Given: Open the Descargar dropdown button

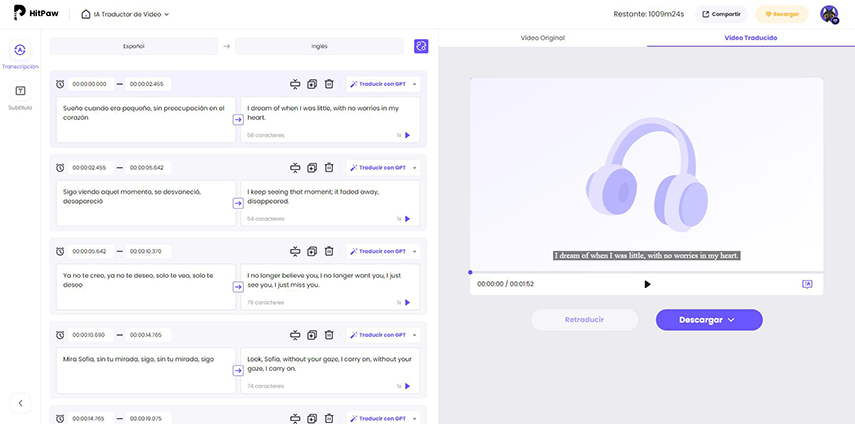Looking at the screenshot, I should coord(709,320).
